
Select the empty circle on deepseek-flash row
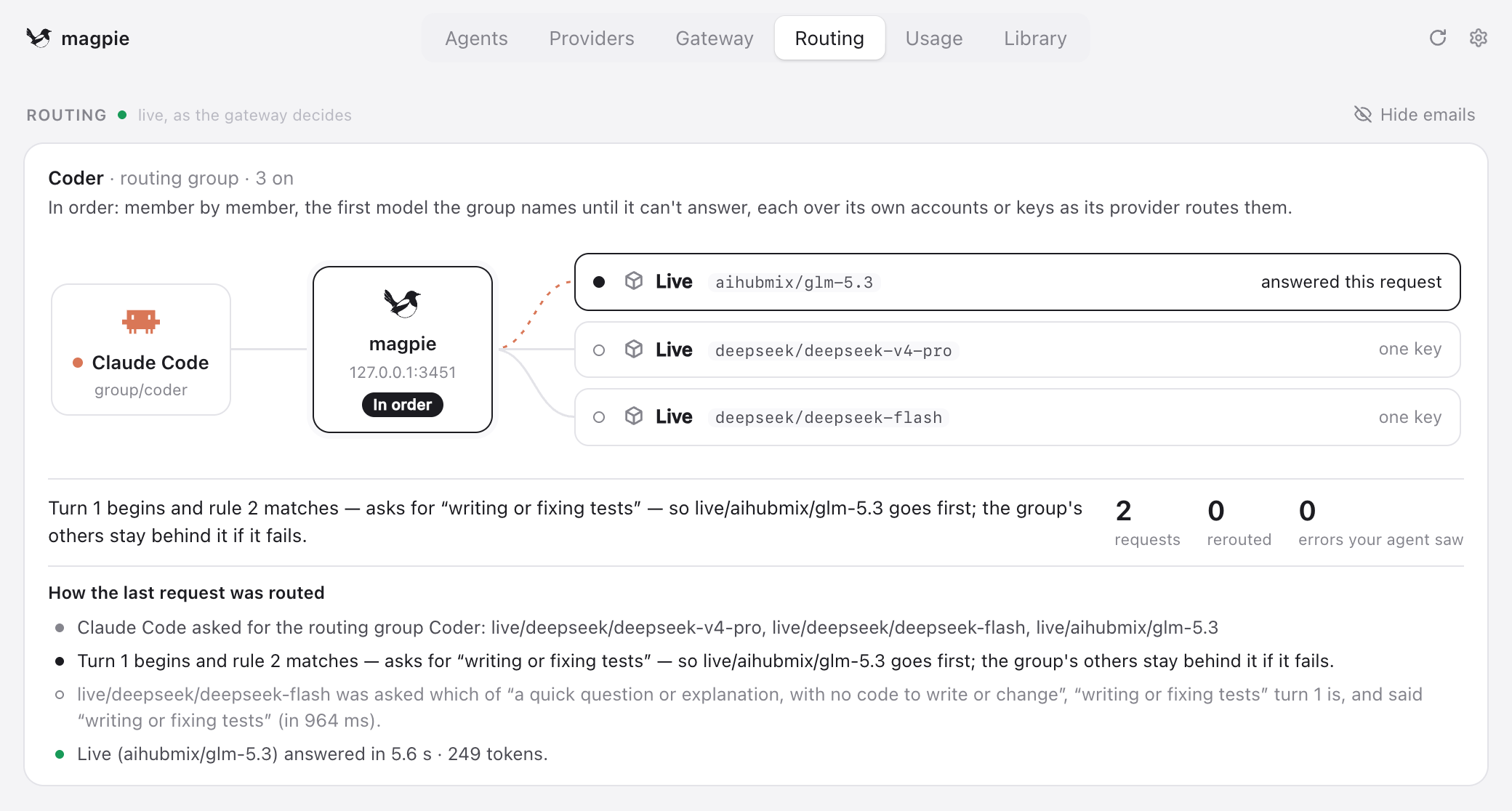(x=599, y=417)
